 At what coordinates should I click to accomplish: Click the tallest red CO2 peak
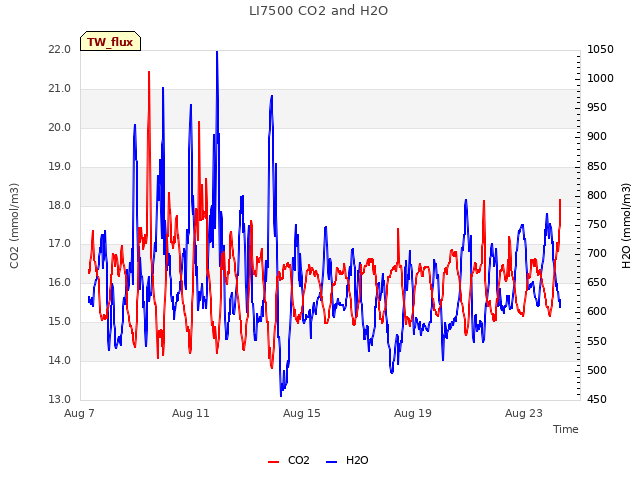(149, 72)
